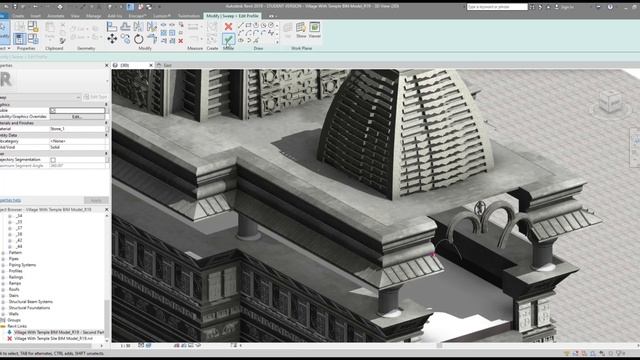Collapse Materials and Finishes section
640x360 pixels.
point(107,123)
